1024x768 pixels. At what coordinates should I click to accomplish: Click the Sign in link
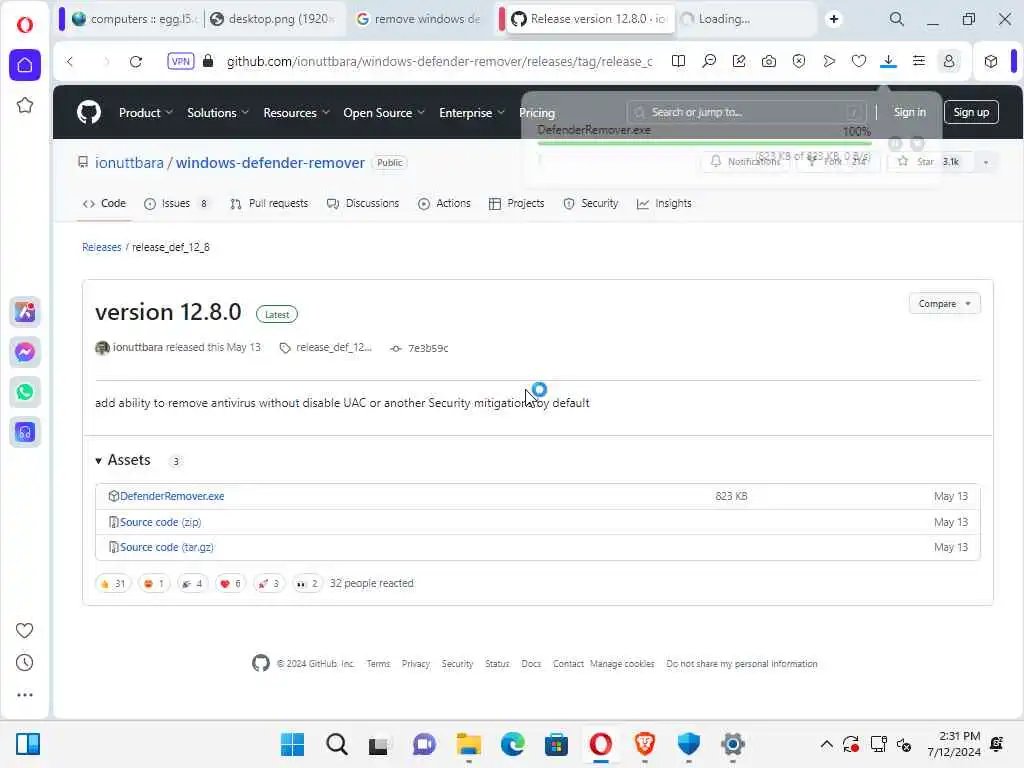(x=909, y=112)
